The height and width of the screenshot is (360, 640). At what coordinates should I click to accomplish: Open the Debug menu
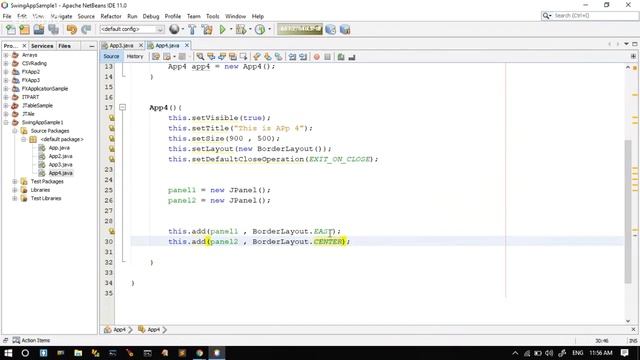point(151,16)
